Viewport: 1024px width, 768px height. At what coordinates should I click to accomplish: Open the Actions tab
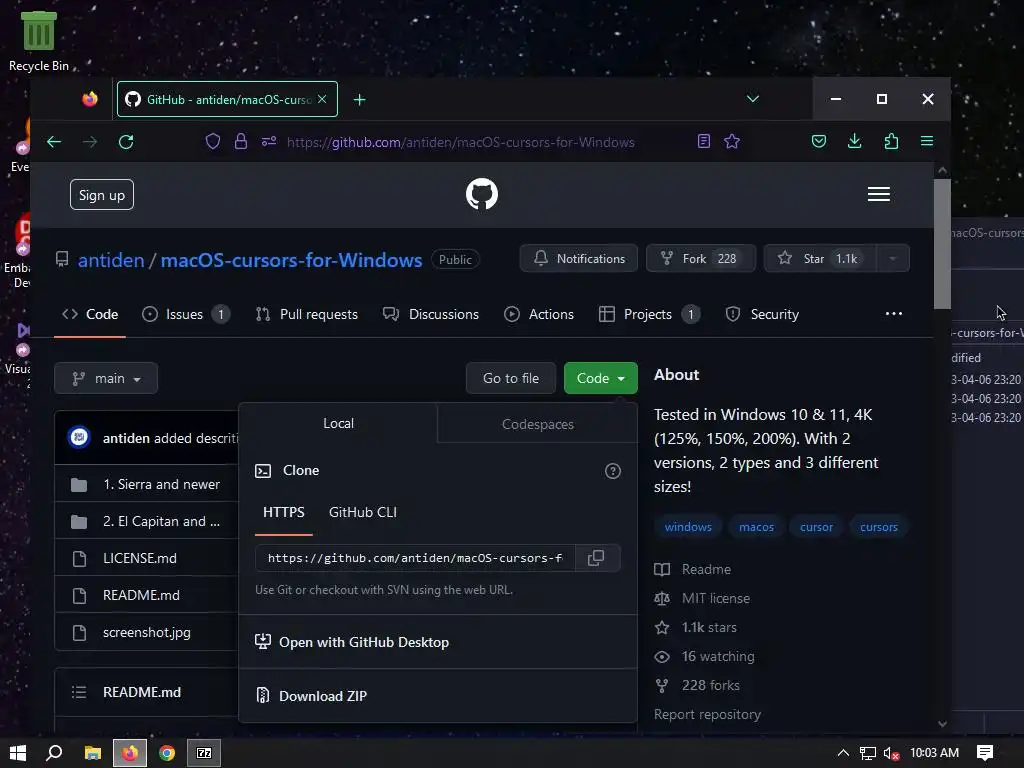(x=539, y=314)
